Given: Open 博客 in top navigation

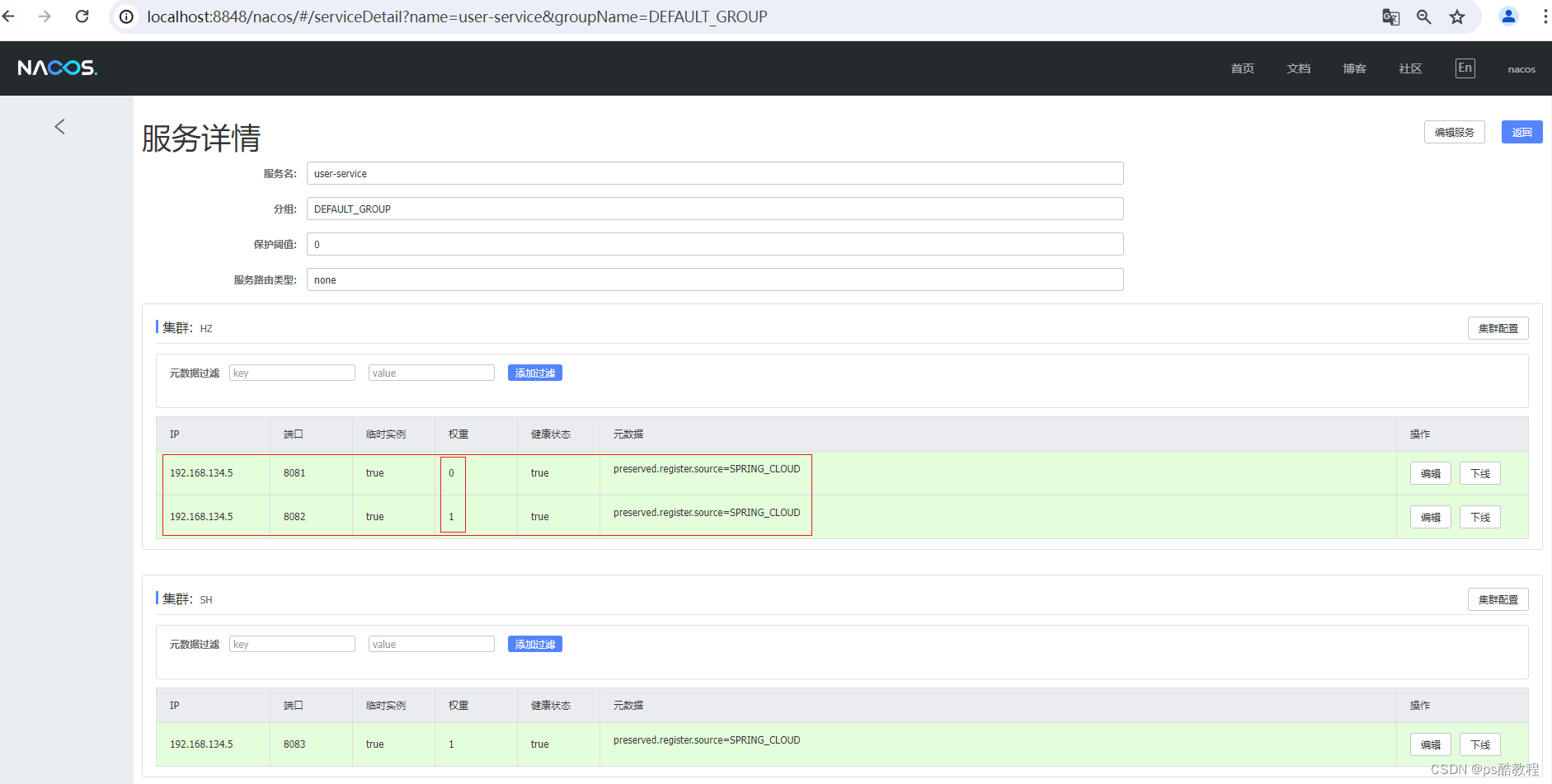Looking at the screenshot, I should [x=1354, y=68].
